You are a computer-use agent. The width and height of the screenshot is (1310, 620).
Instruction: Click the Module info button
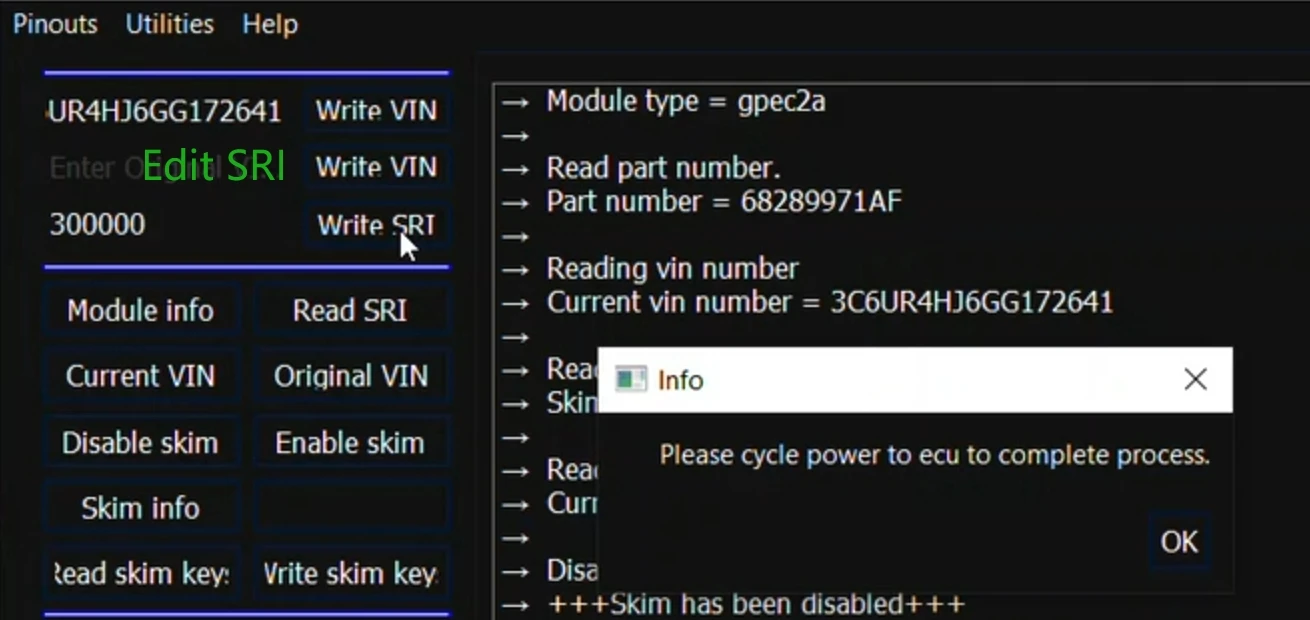pyautogui.click(x=140, y=310)
